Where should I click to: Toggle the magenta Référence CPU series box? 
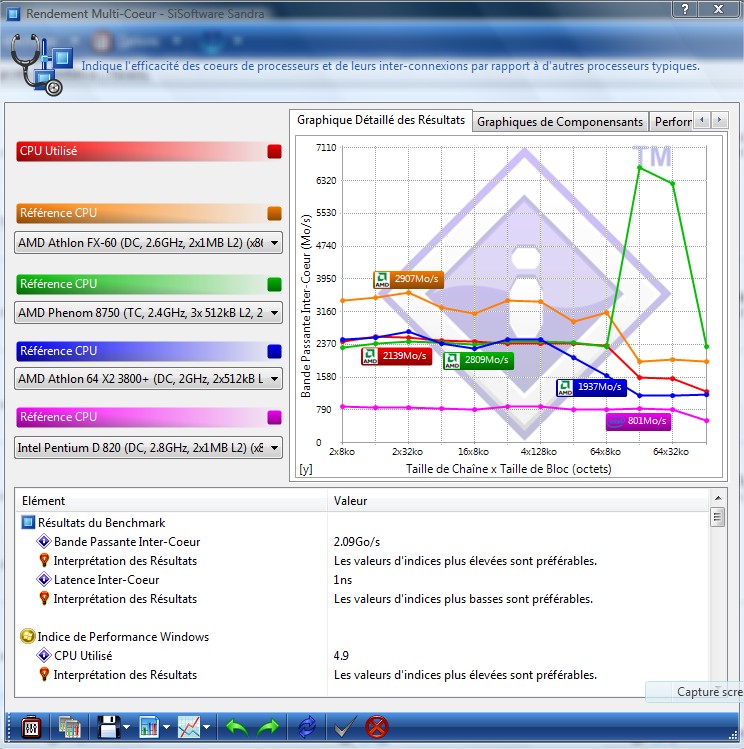pos(275,417)
